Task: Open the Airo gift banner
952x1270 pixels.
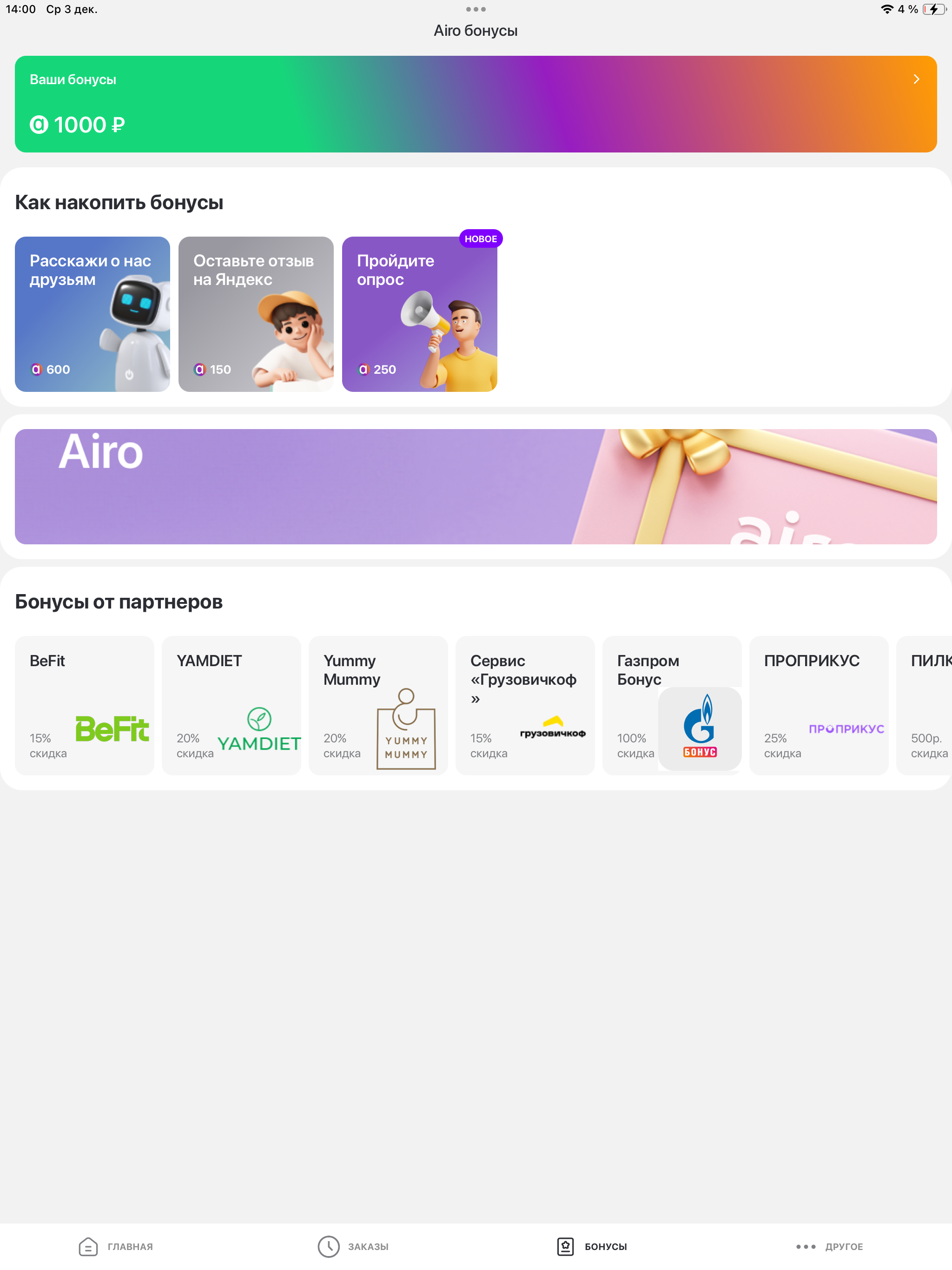Action: tap(476, 486)
